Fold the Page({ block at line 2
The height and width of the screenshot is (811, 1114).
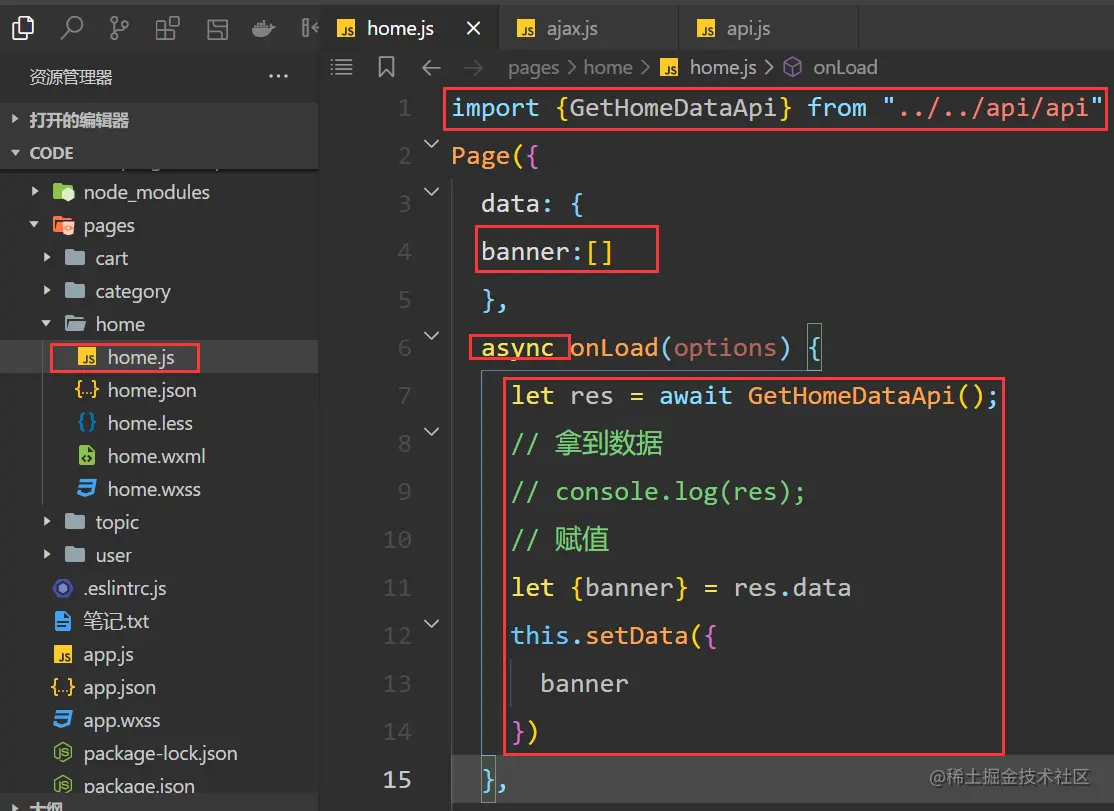pos(431,143)
